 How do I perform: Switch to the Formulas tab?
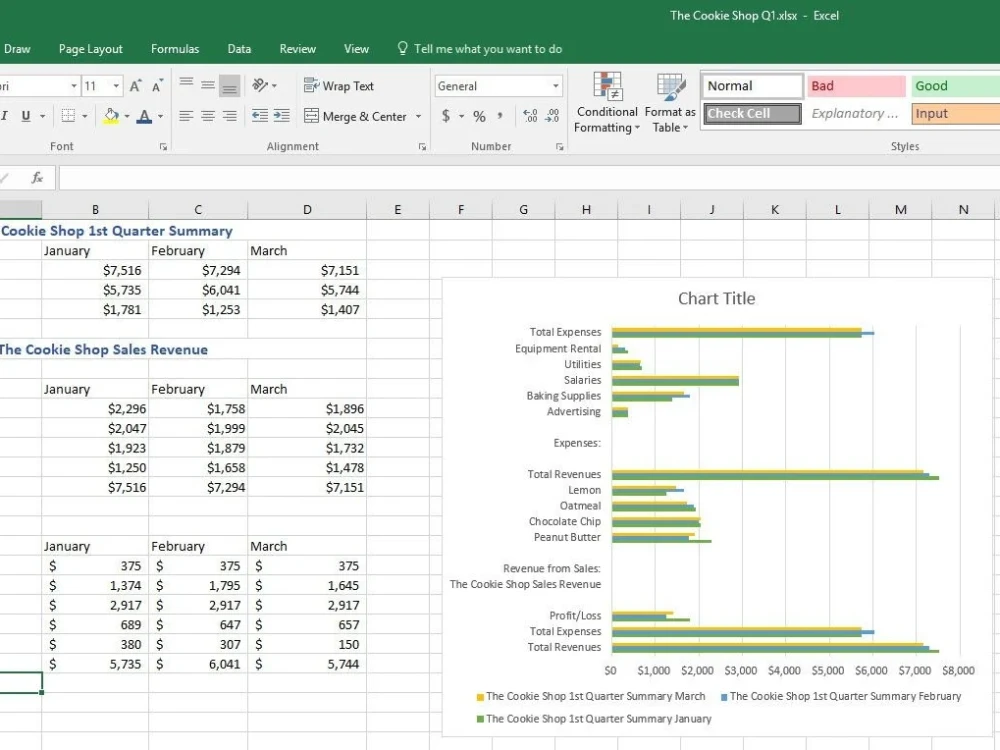click(x=175, y=48)
